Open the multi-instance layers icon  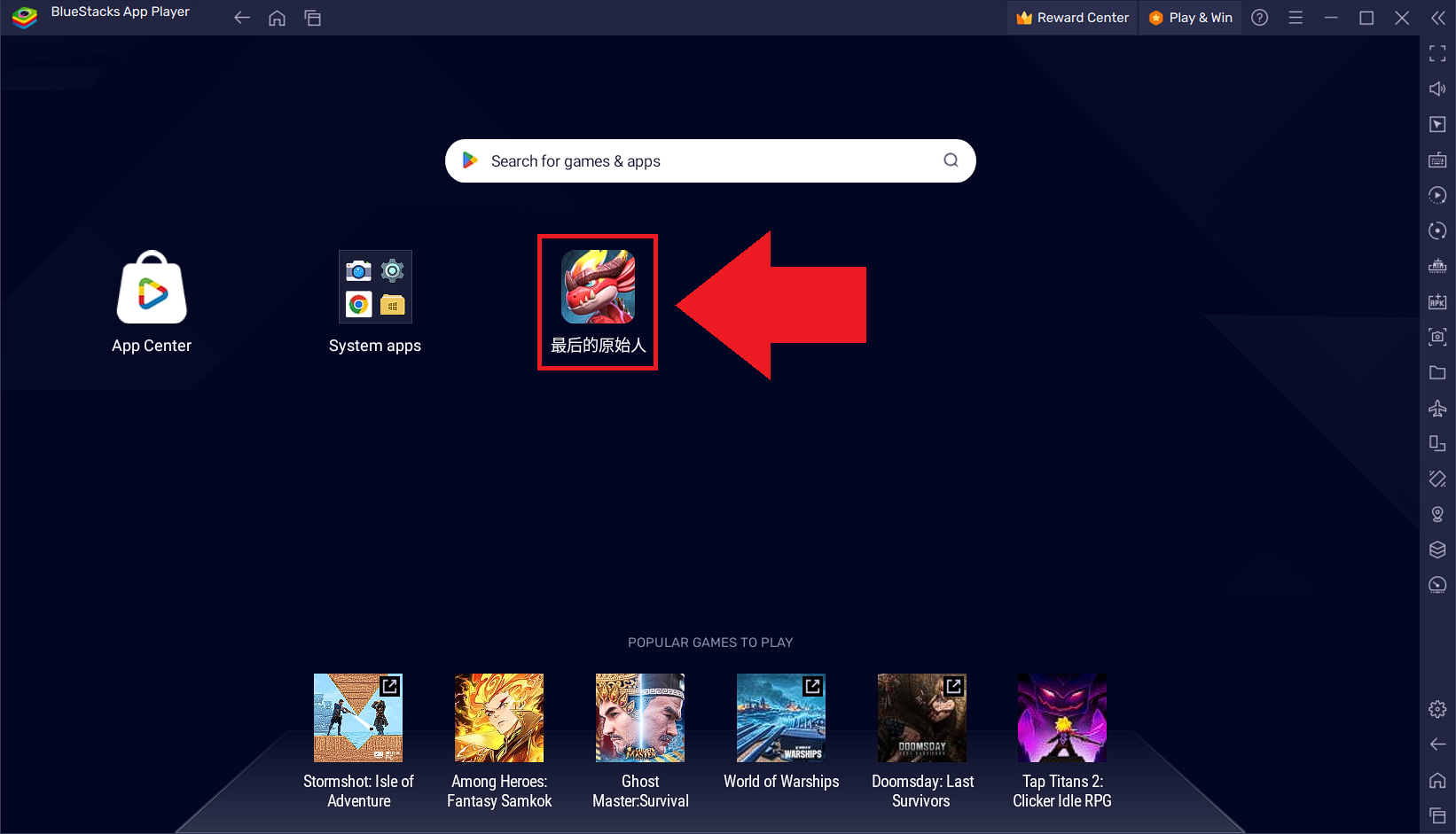1437,550
